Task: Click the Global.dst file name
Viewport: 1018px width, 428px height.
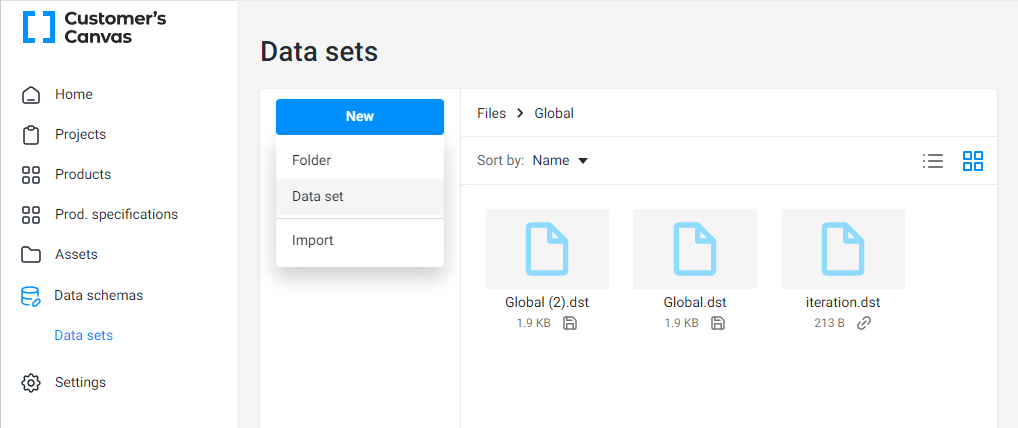Action: [695, 303]
